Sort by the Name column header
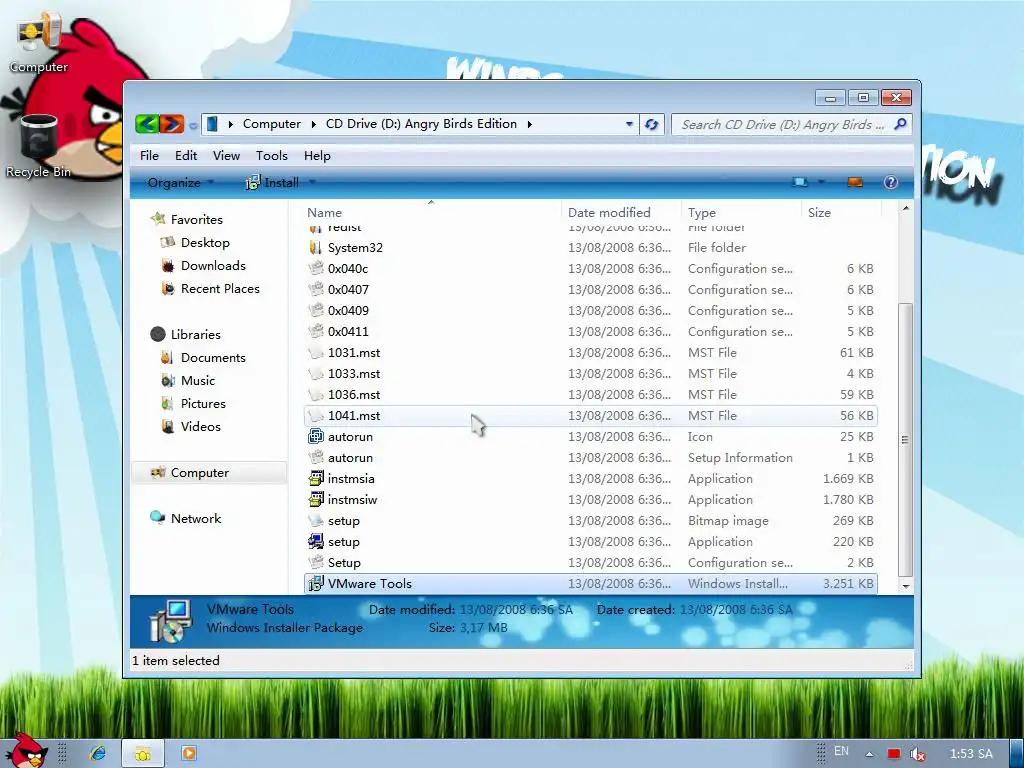The image size is (1024, 768). 325,212
